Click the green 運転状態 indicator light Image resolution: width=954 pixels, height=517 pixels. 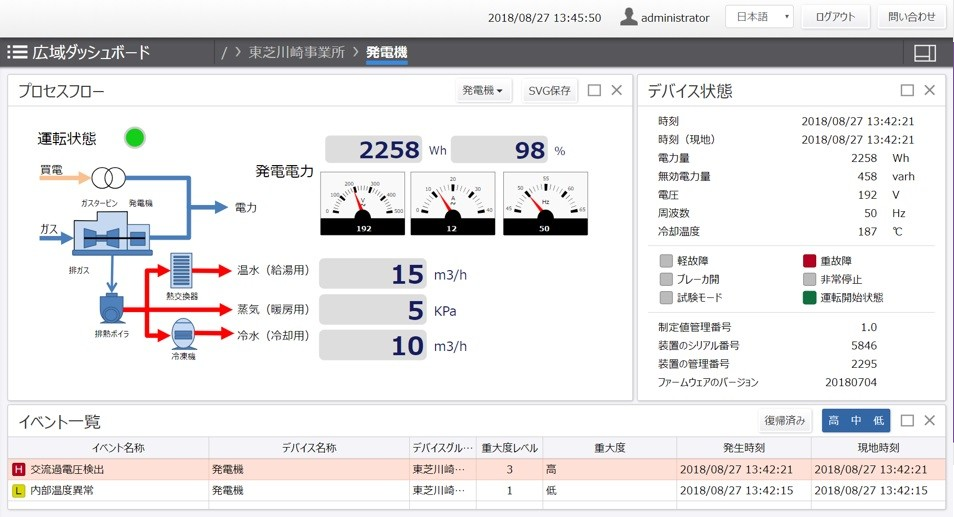tap(134, 138)
